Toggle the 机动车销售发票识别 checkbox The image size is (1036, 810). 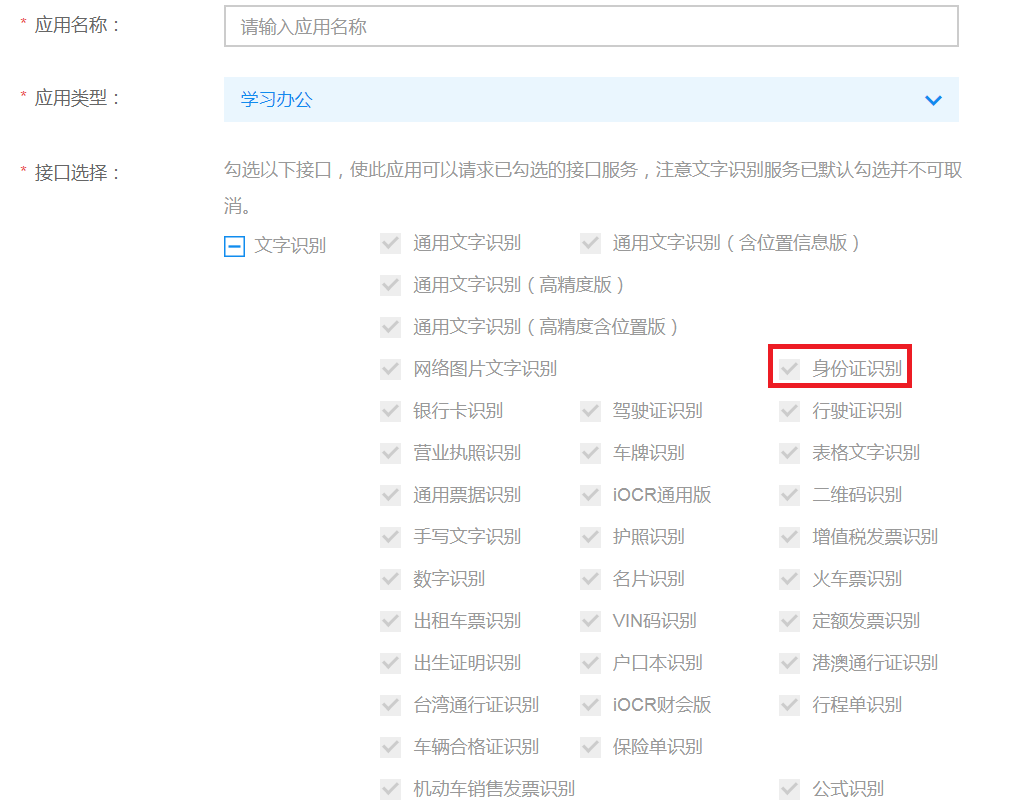tap(390, 789)
